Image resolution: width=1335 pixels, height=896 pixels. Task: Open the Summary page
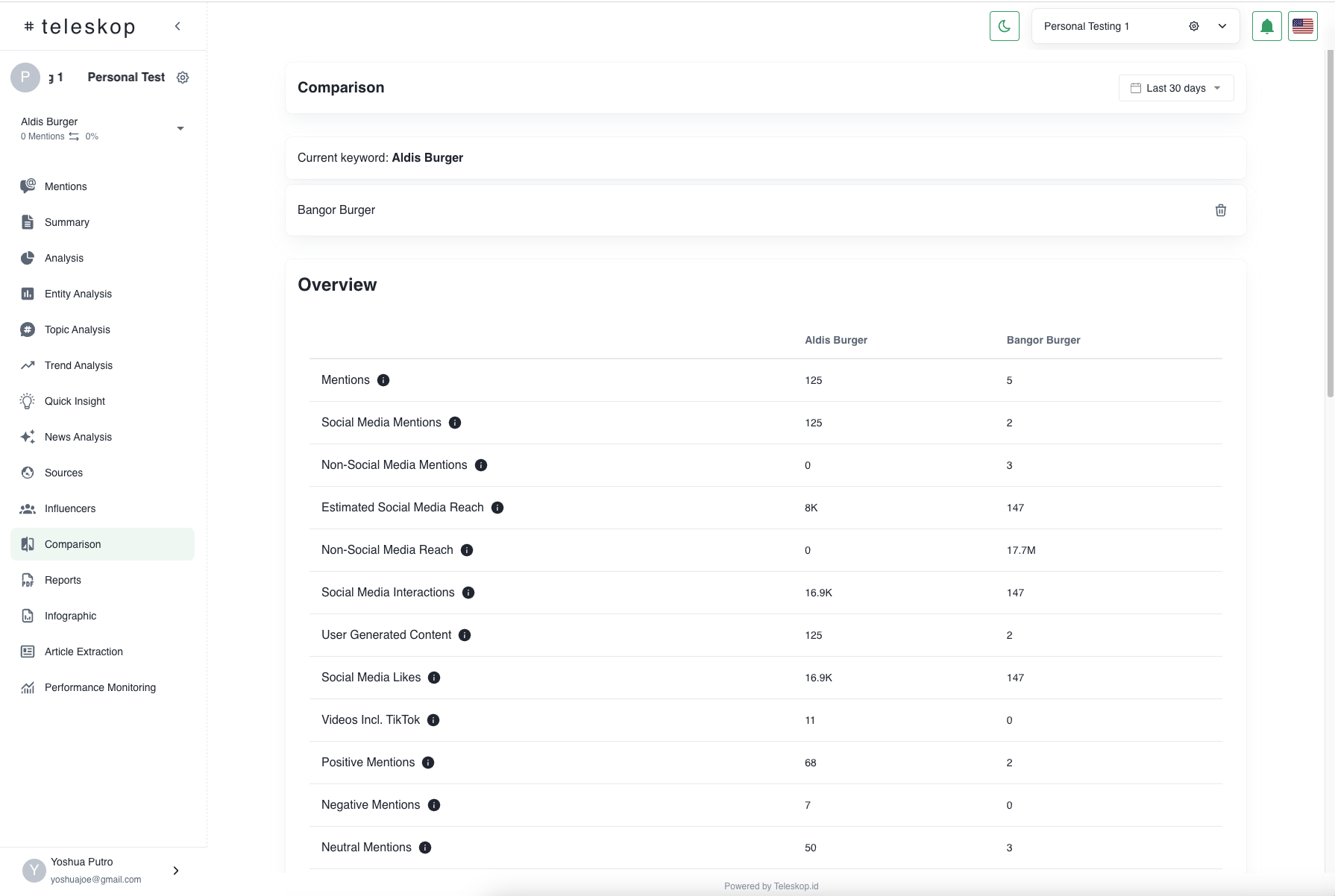point(103,222)
